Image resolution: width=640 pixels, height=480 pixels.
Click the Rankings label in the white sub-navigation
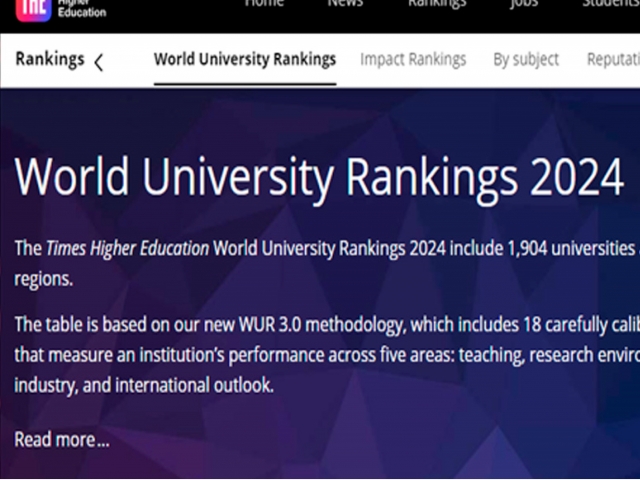click(50, 59)
